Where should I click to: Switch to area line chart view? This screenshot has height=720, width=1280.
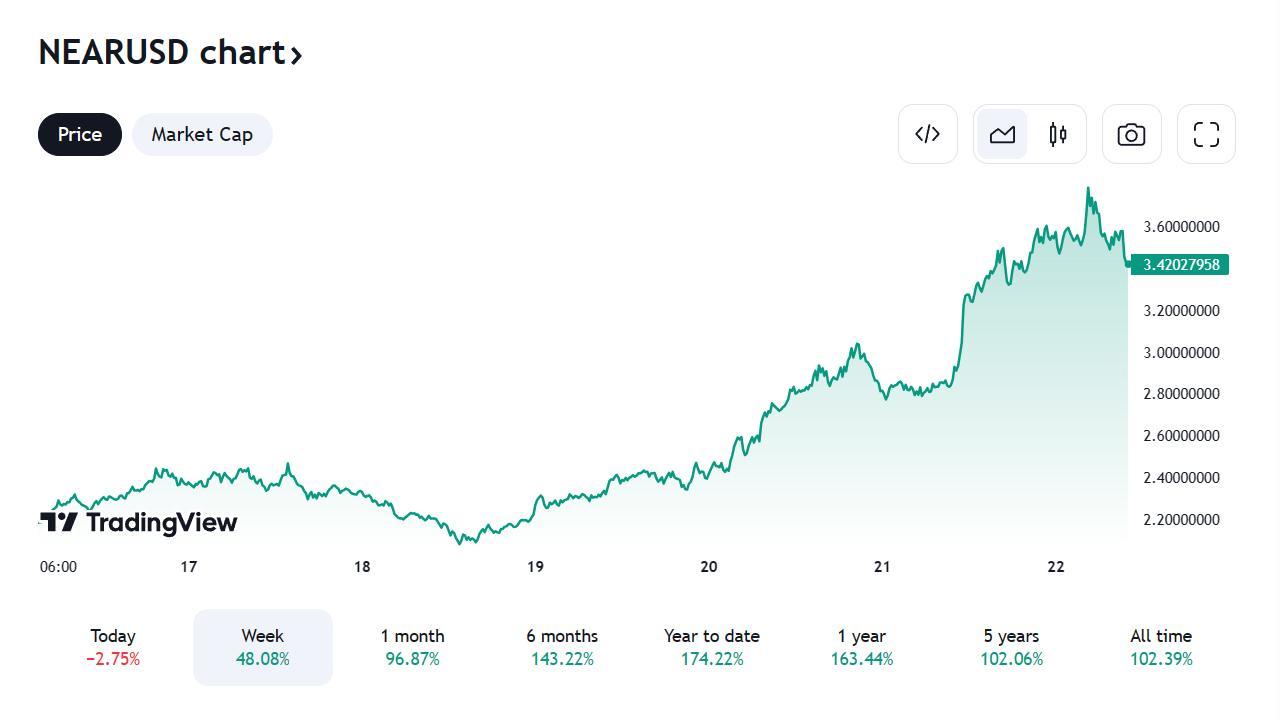click(x=1002, y=134)
